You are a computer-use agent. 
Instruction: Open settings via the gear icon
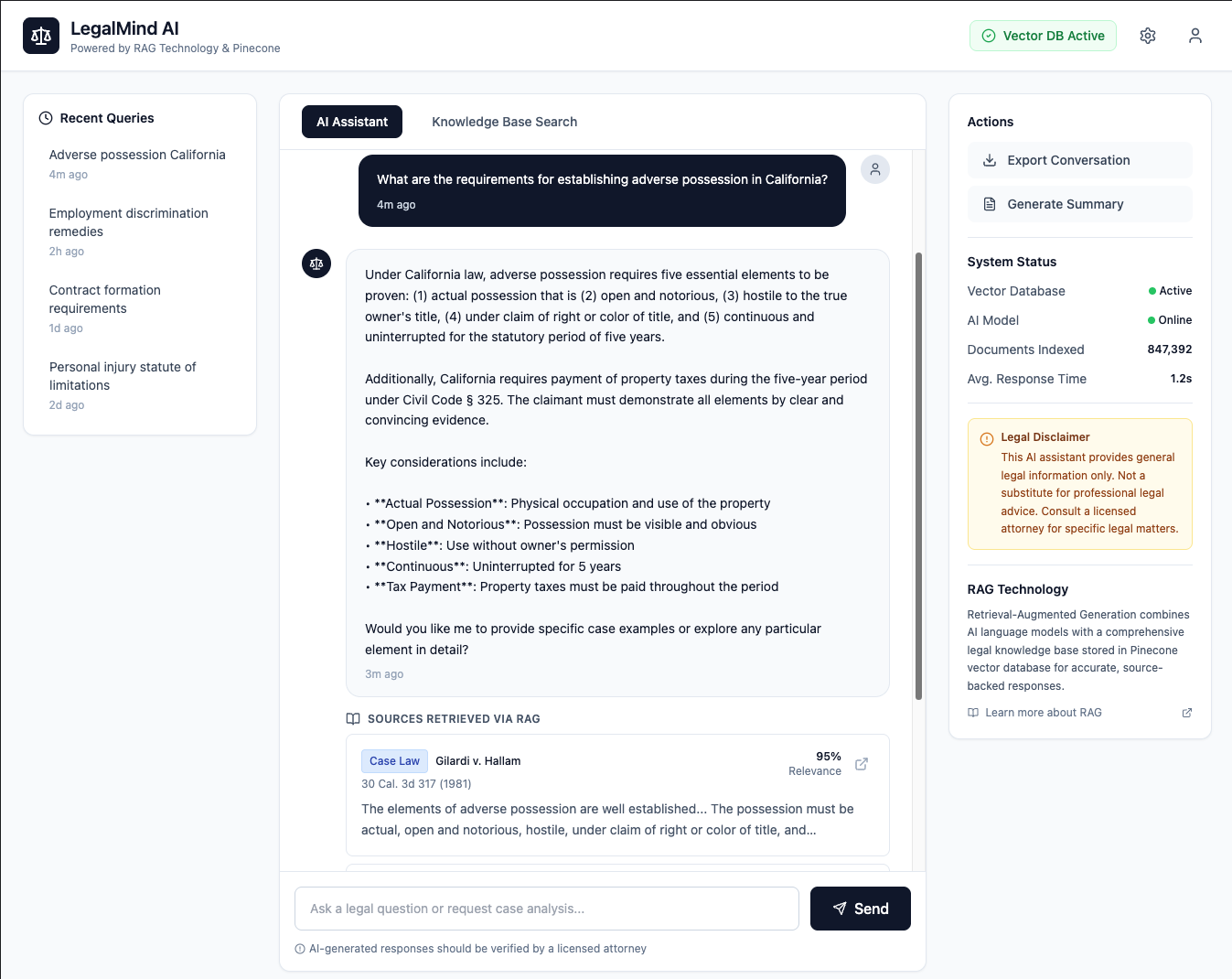point(1148,36)
